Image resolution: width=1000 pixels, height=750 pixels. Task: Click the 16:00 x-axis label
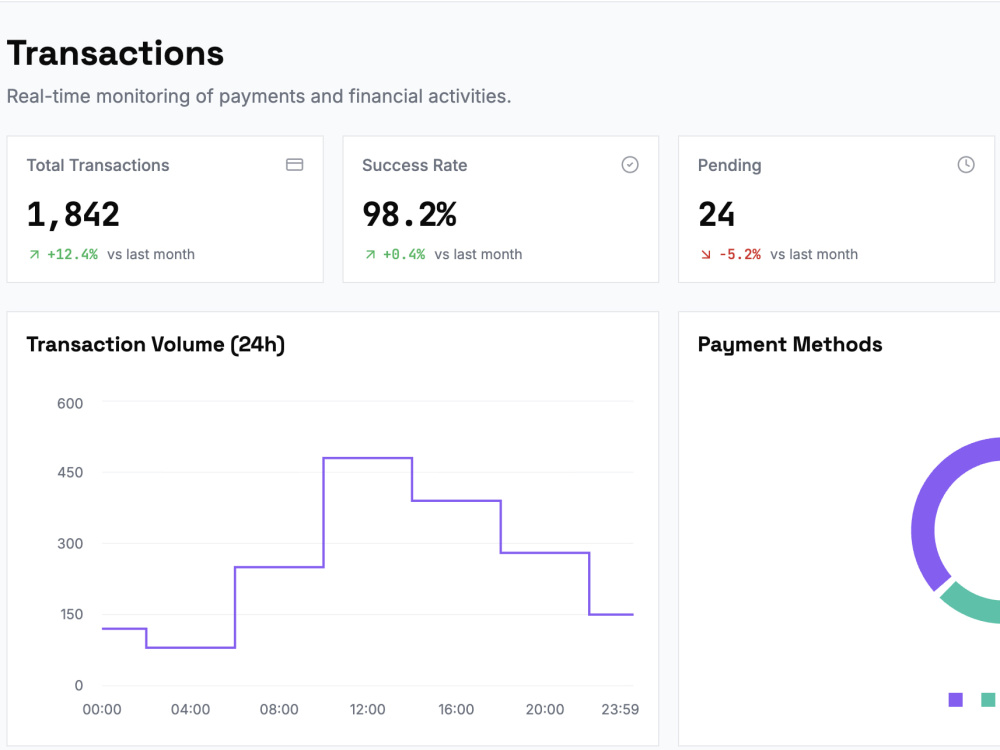click(x=456, y=710)
